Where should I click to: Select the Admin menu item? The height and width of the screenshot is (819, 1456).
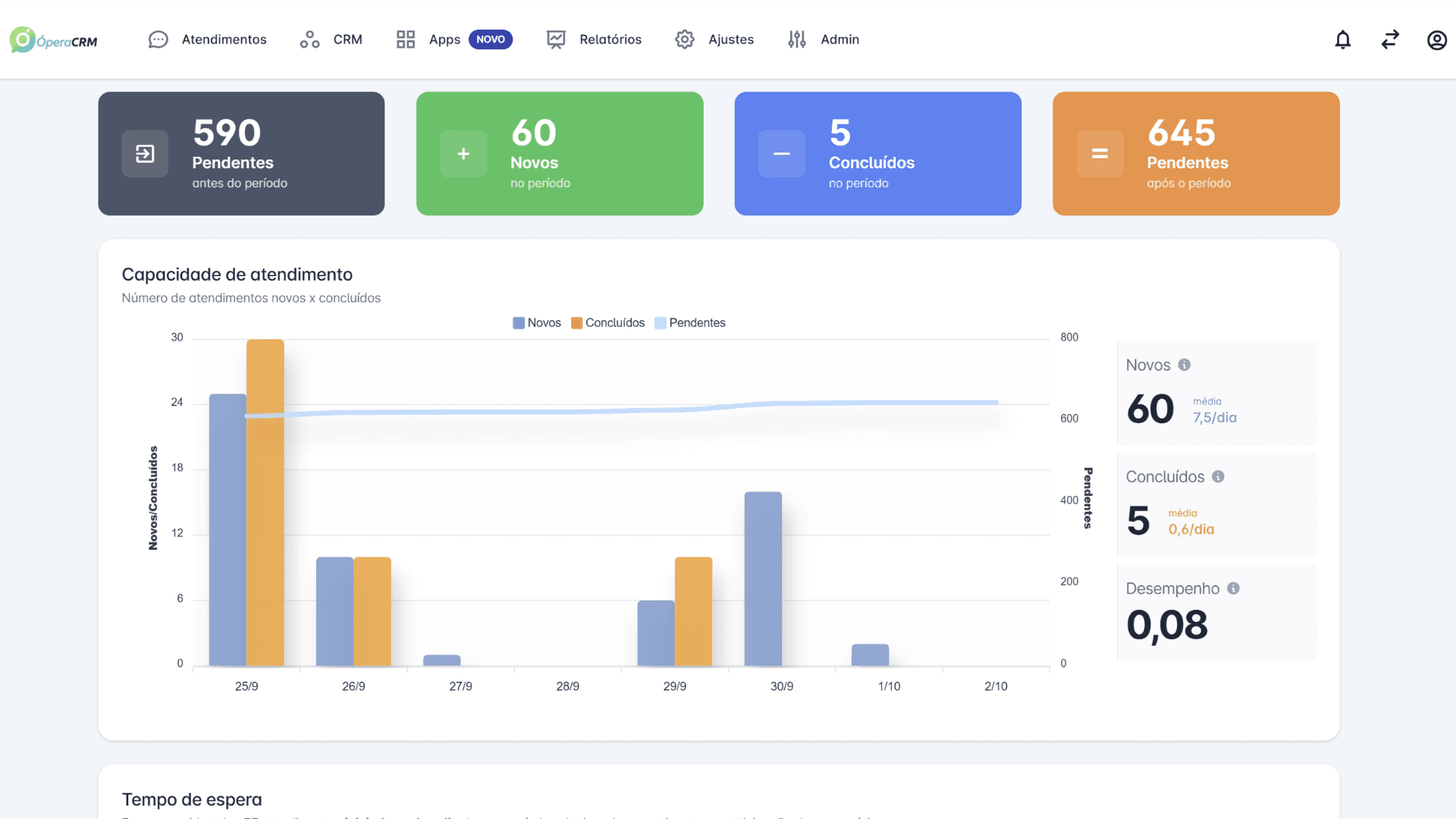pos(840,39)
